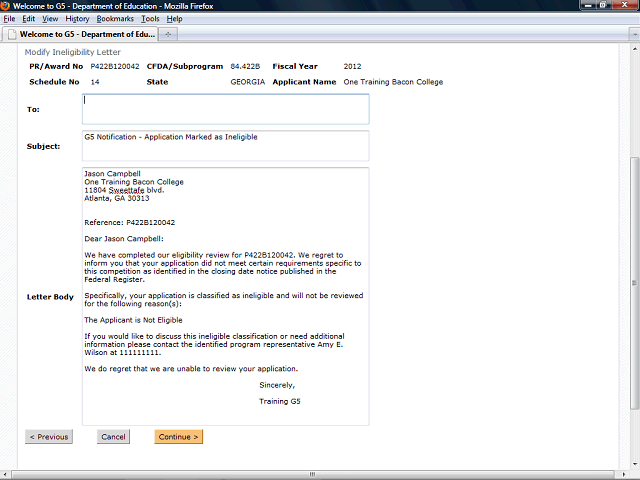The height and width of the screenshot is (480, 640).
Task: Restore down the Firefox window
Action: point(603,5)
